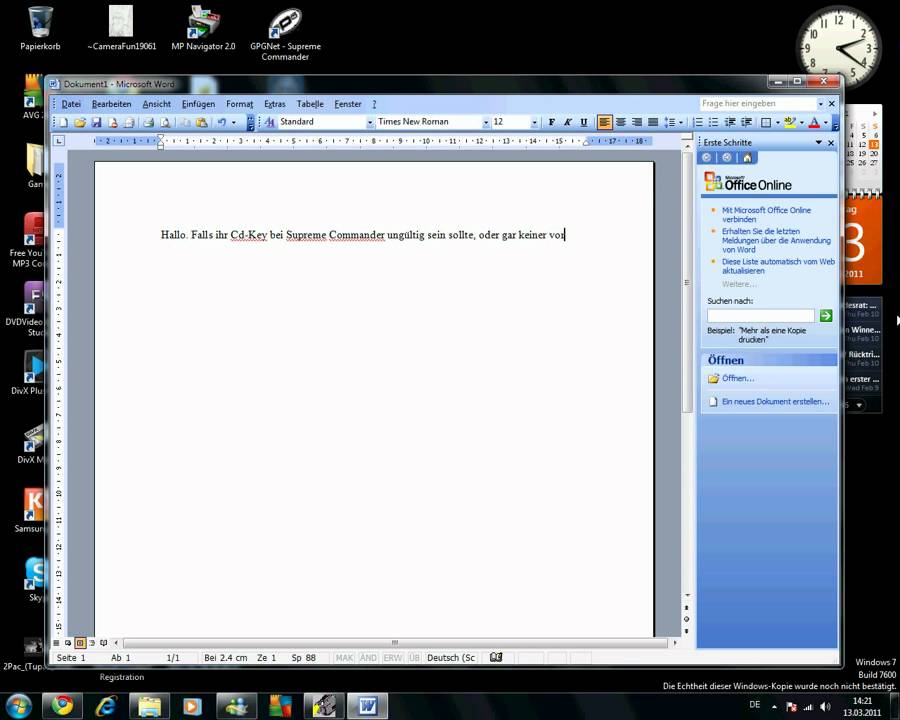
Task: Click the 'Öffnen...' link in task pane
Action: coord(738,378)
